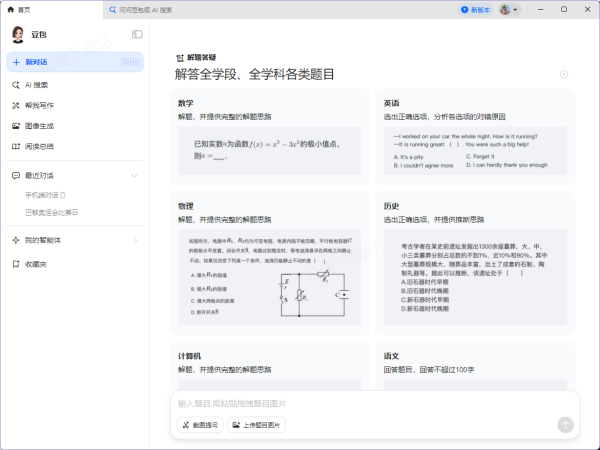The width and height of the screenshot is (600, 450).
Task: Click the 新版本 update button
Action: [x=475, y=10]
